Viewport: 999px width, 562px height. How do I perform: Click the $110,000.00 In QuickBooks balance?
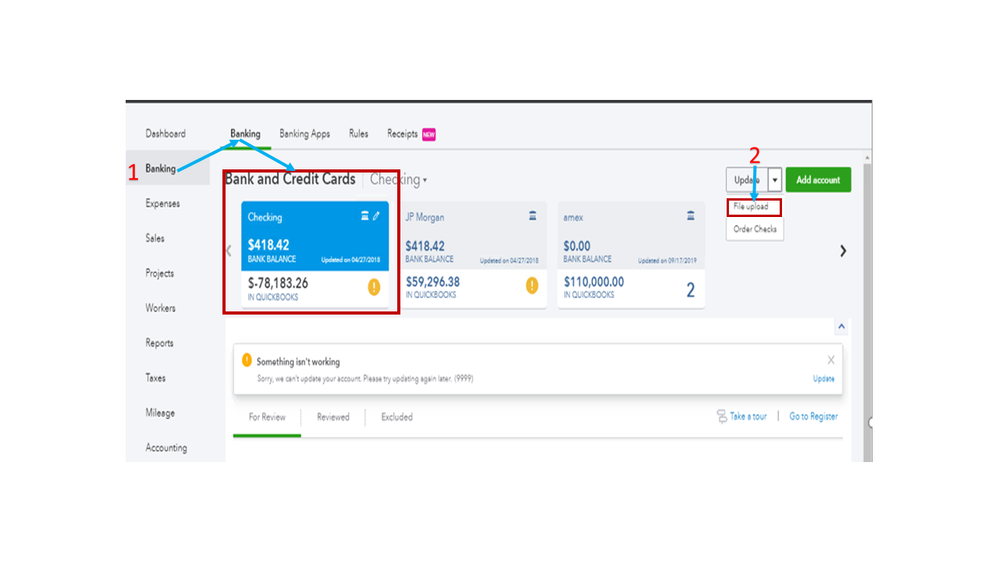pos(594,282)
